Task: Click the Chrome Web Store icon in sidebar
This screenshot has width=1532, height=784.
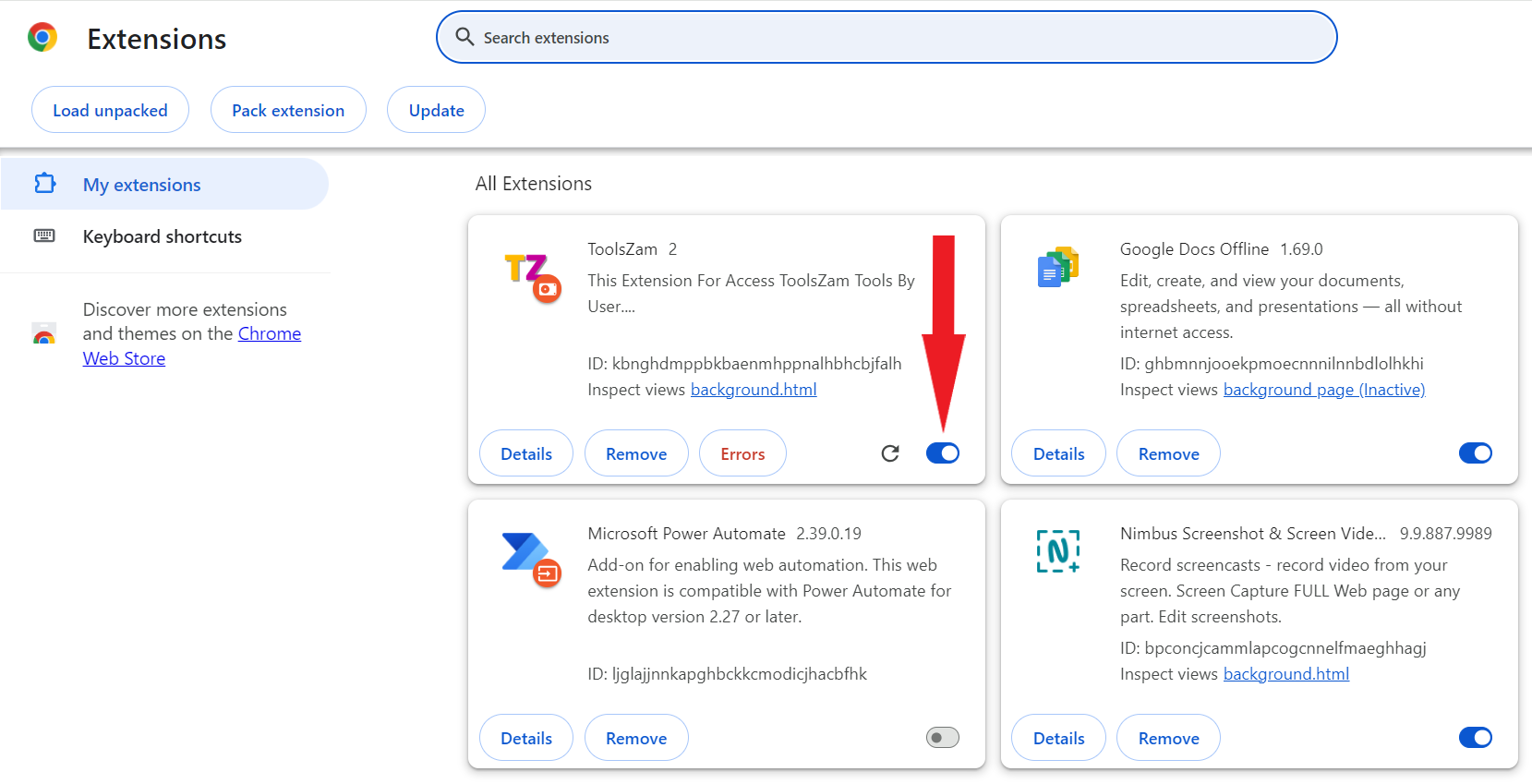Action: pos(43,334)
